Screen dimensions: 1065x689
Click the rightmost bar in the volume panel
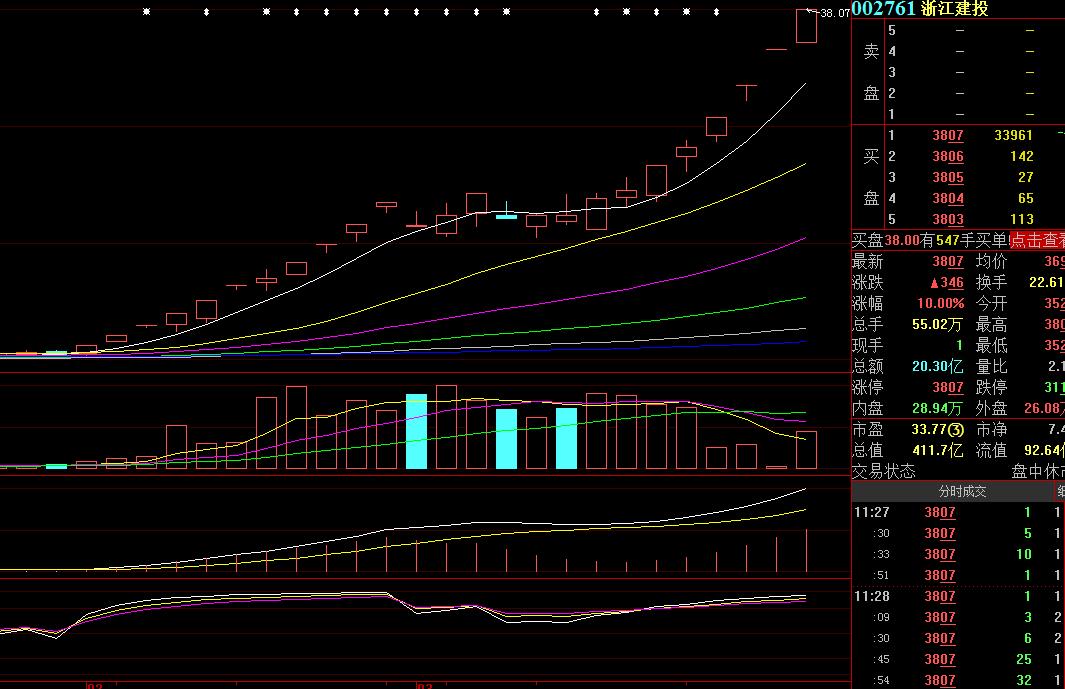click(x=806, y=450)
